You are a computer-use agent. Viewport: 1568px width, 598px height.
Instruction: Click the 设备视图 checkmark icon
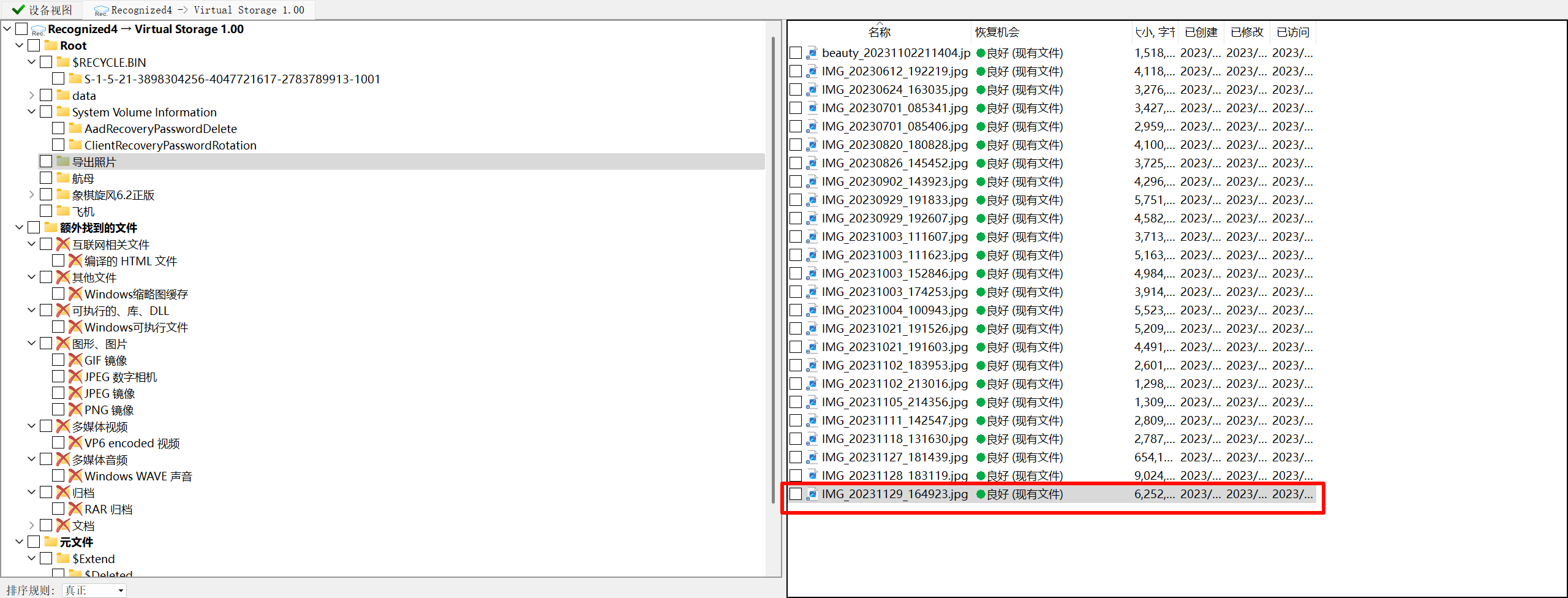[18, 10]
